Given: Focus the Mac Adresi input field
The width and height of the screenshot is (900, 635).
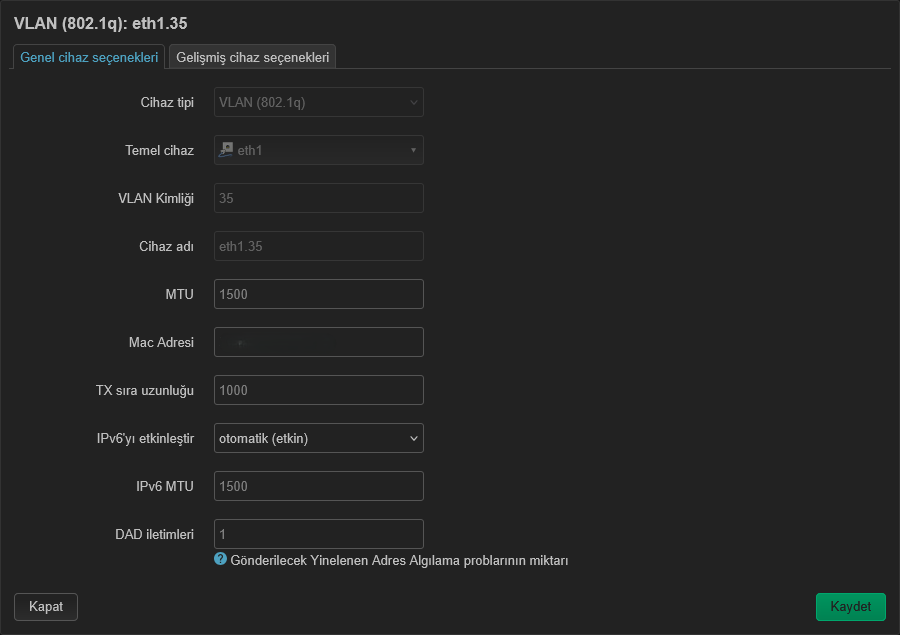Looking at the screenshot, I should click(x=319, y=342).
